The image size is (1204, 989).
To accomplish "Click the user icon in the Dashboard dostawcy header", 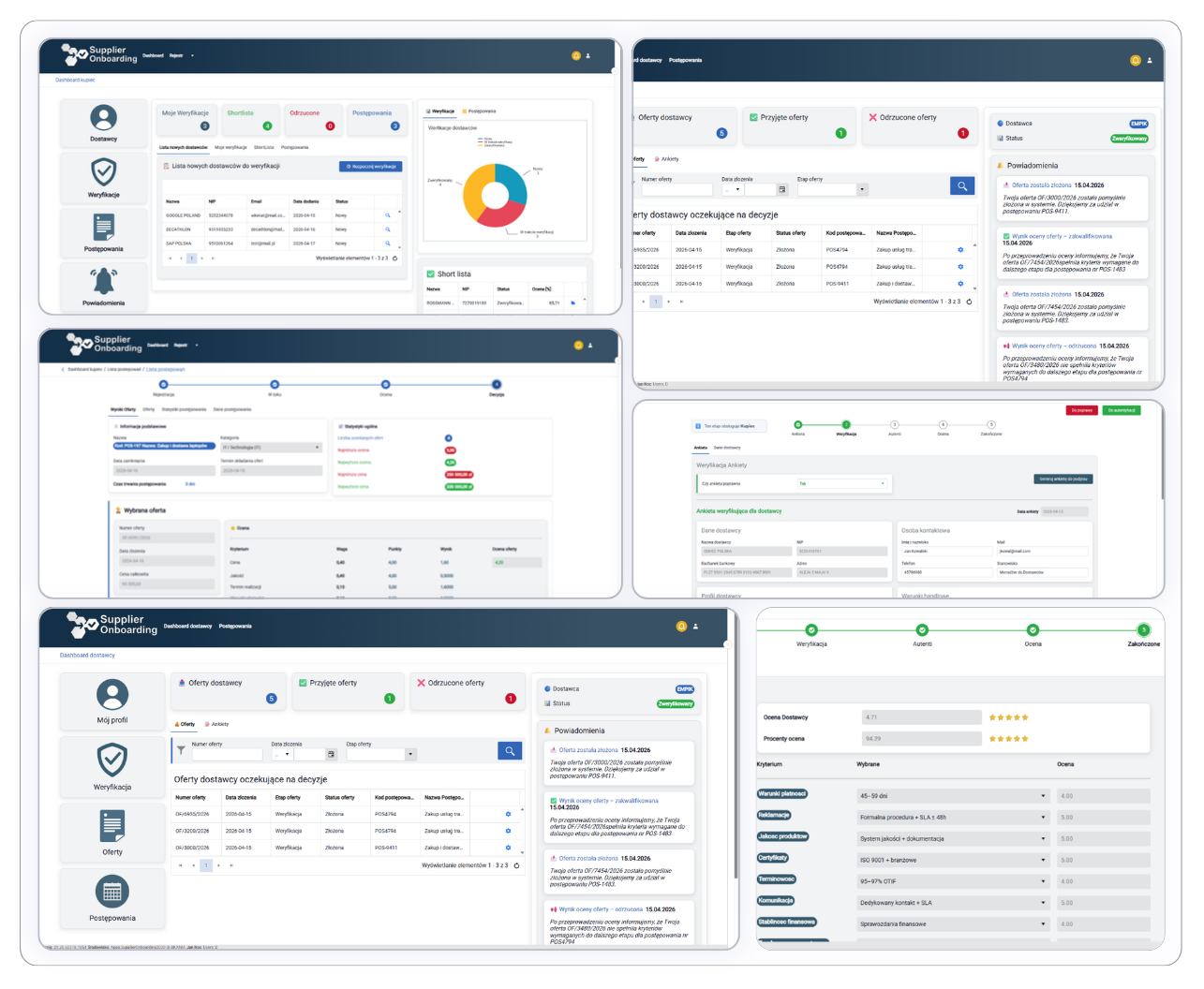I will tap(695, 627).
